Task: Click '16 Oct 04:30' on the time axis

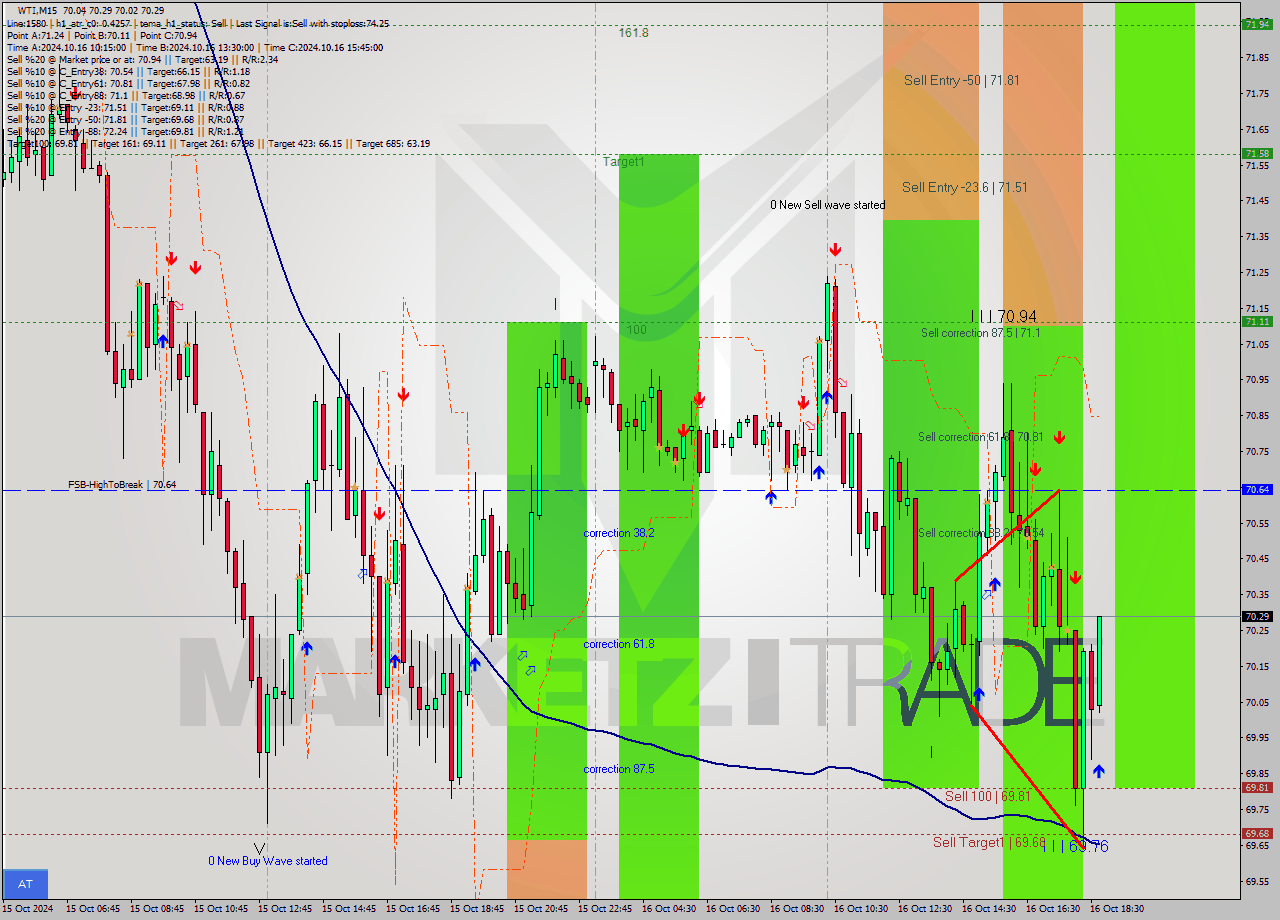Action: click(669, 909)
